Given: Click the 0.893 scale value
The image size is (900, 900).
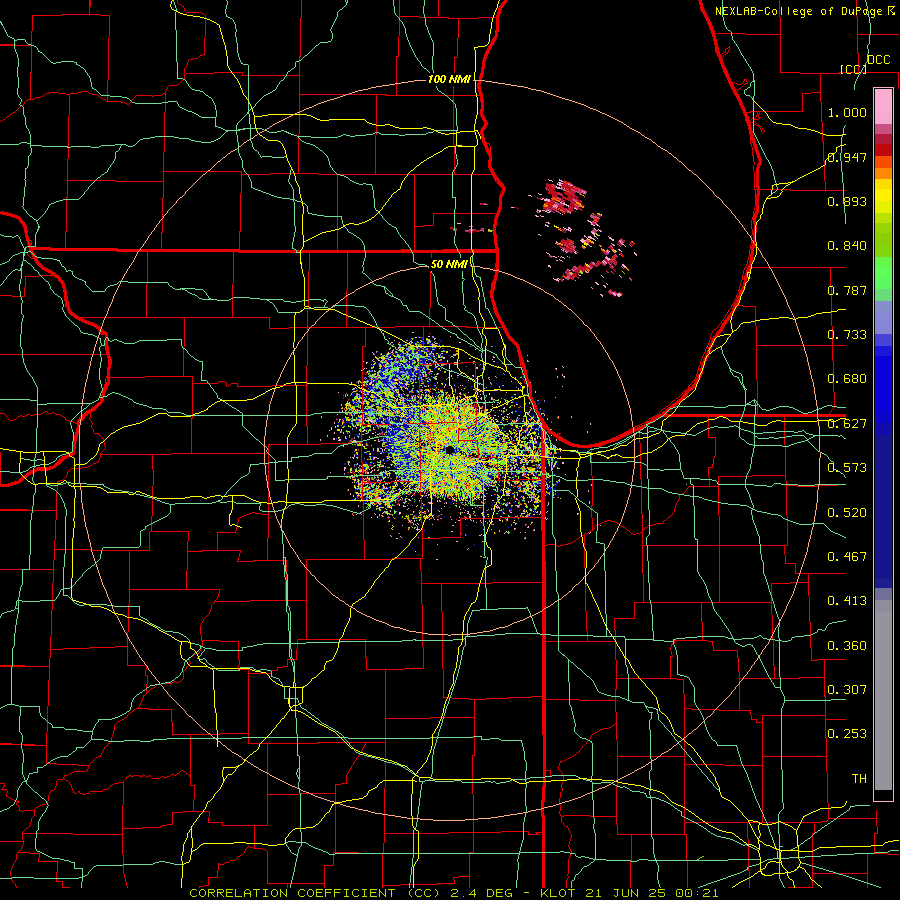Looking at the screenshot, I should coord(847,201).
